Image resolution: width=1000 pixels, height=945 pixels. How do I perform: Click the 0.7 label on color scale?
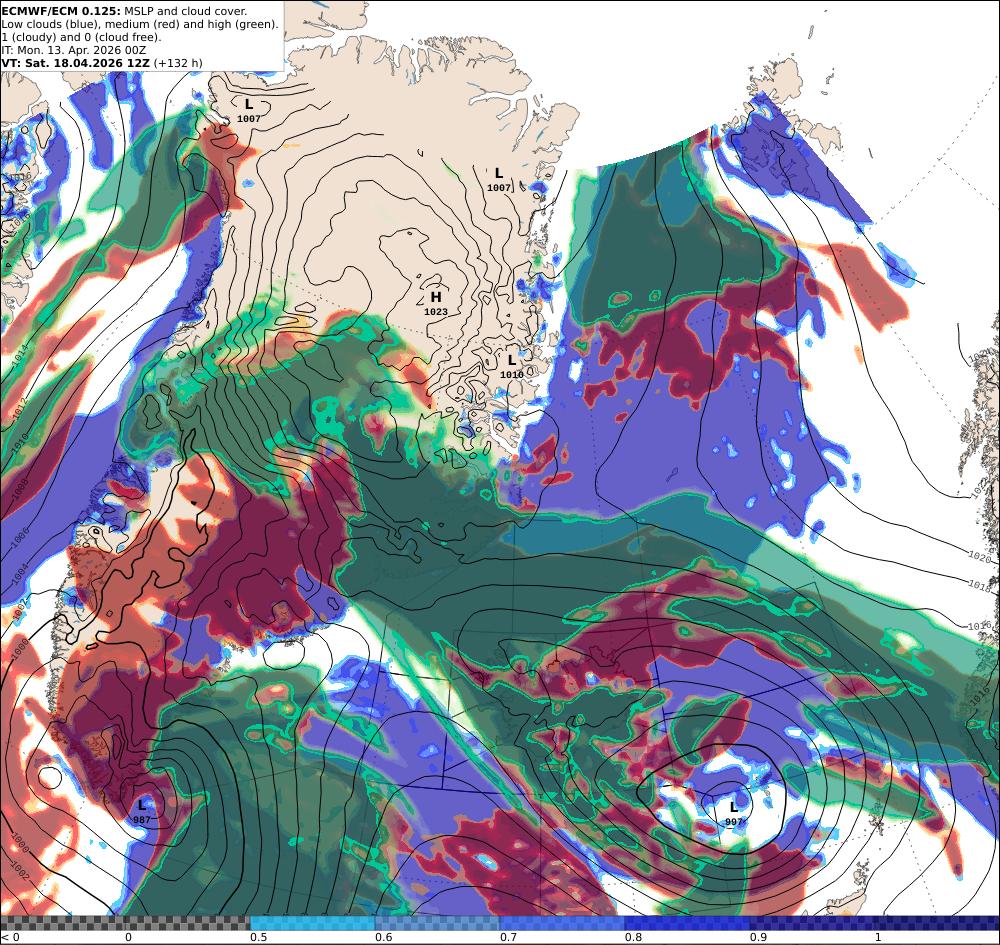(508, 937)
